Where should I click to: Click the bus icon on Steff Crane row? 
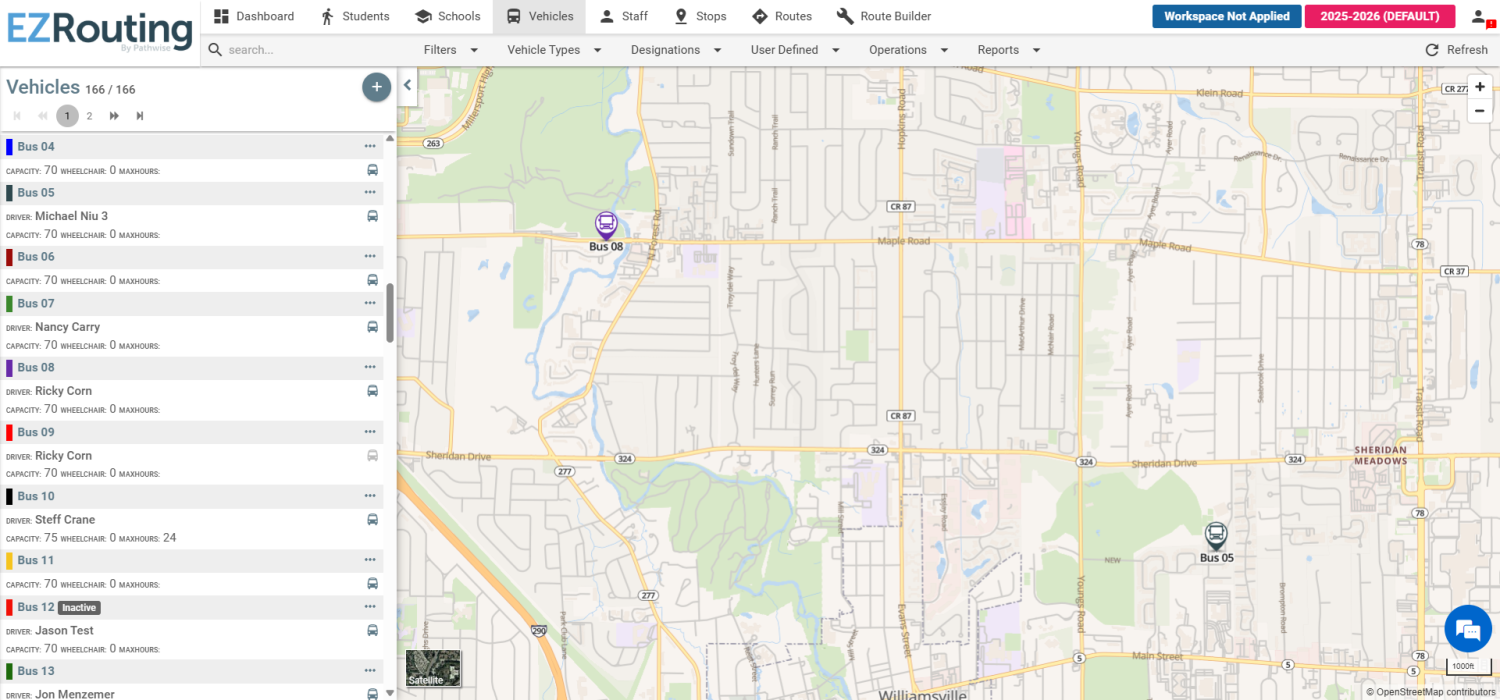[x=372, y=520]
